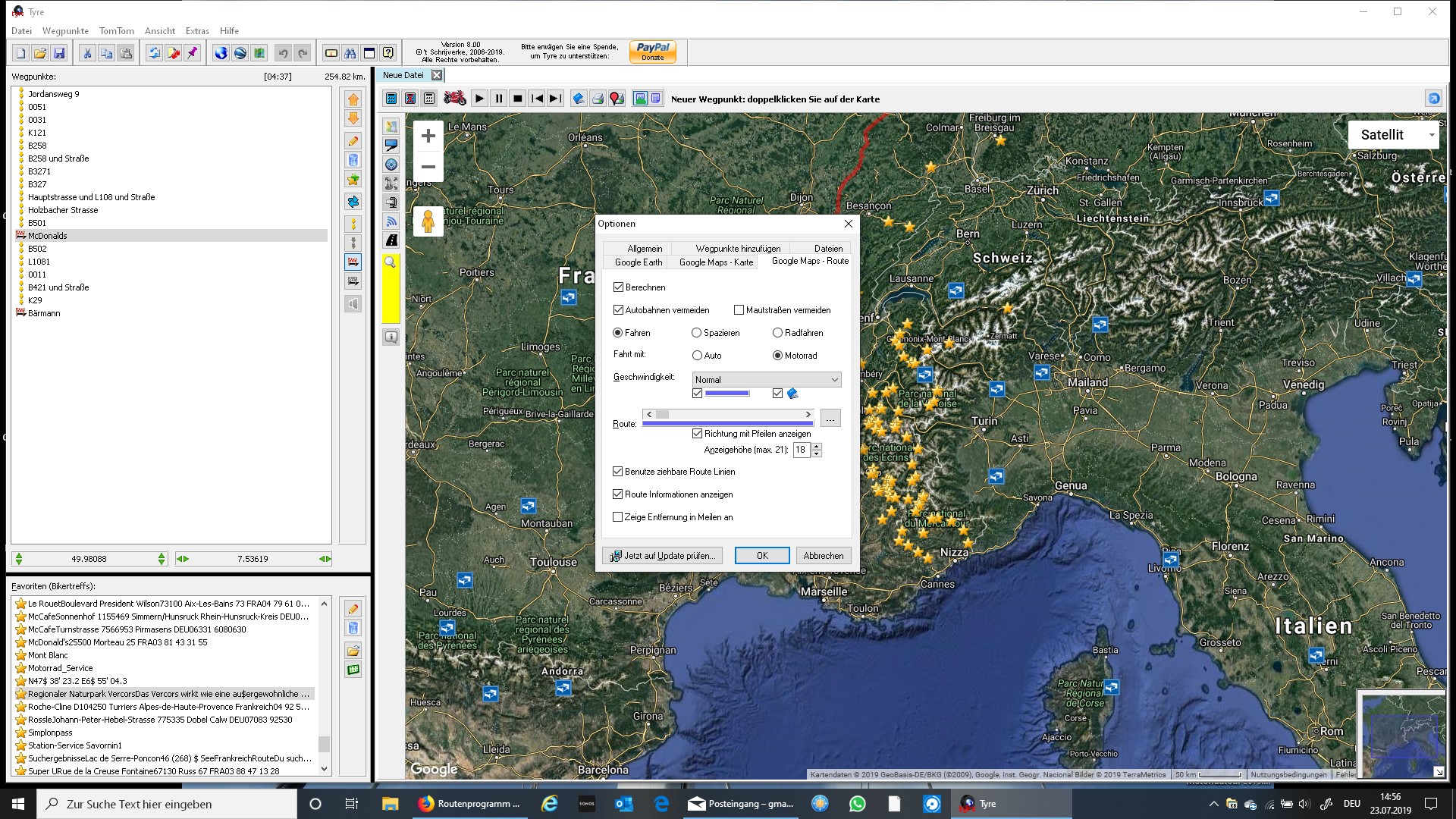Open the Geschwindigkeit dropdown
1456x819 pixels.
tap(766, 380)
